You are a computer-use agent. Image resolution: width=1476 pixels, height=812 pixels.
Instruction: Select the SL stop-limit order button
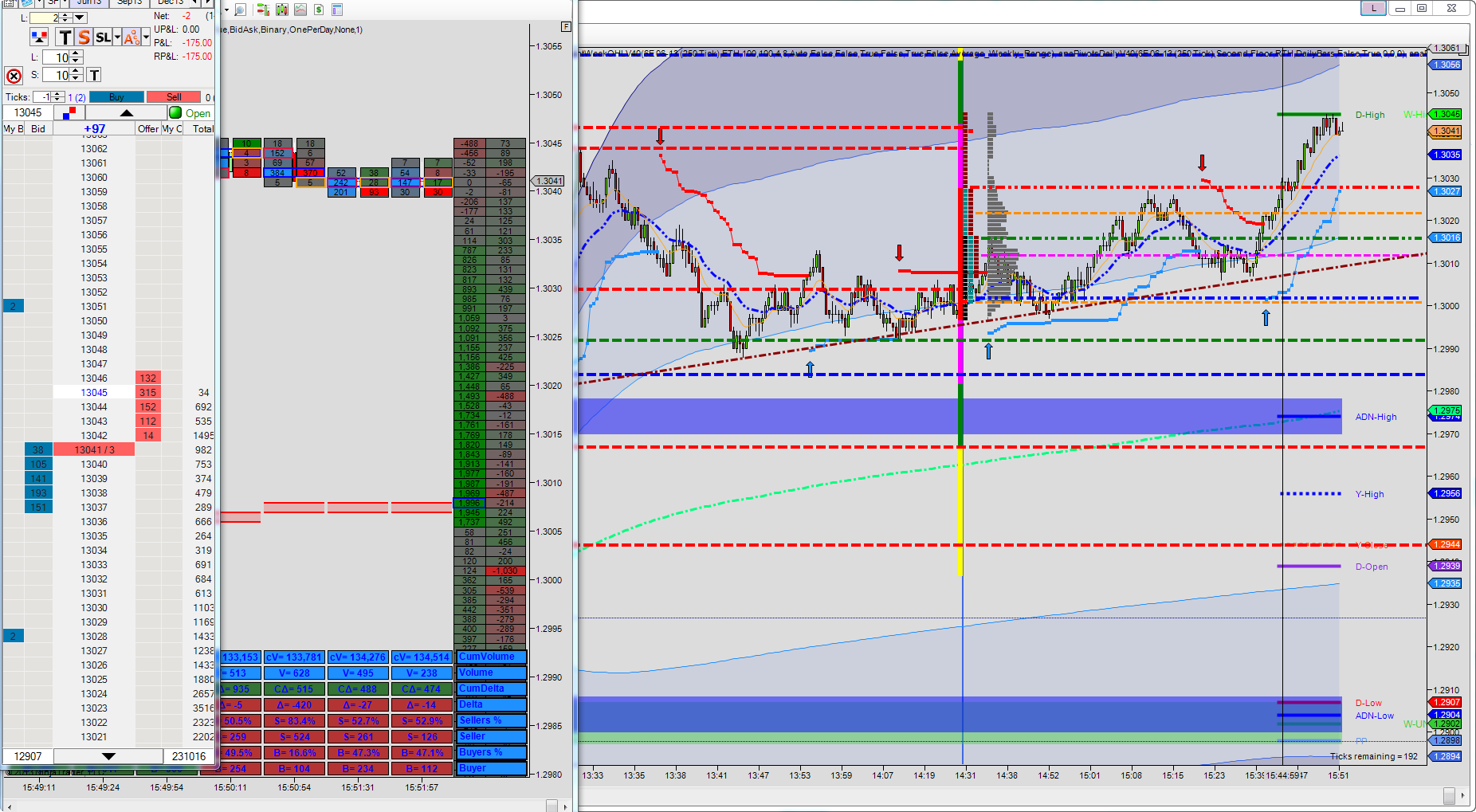103,37
